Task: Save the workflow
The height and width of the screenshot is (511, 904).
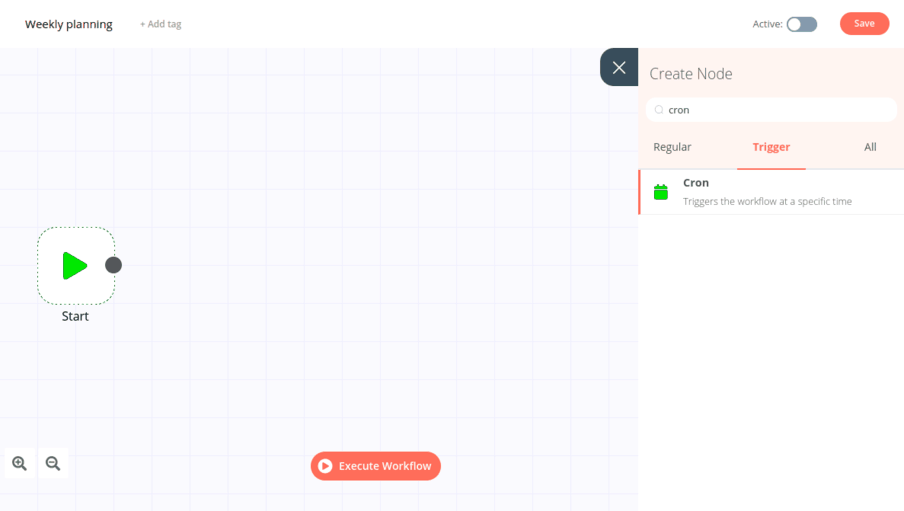Action: (864, 24)
